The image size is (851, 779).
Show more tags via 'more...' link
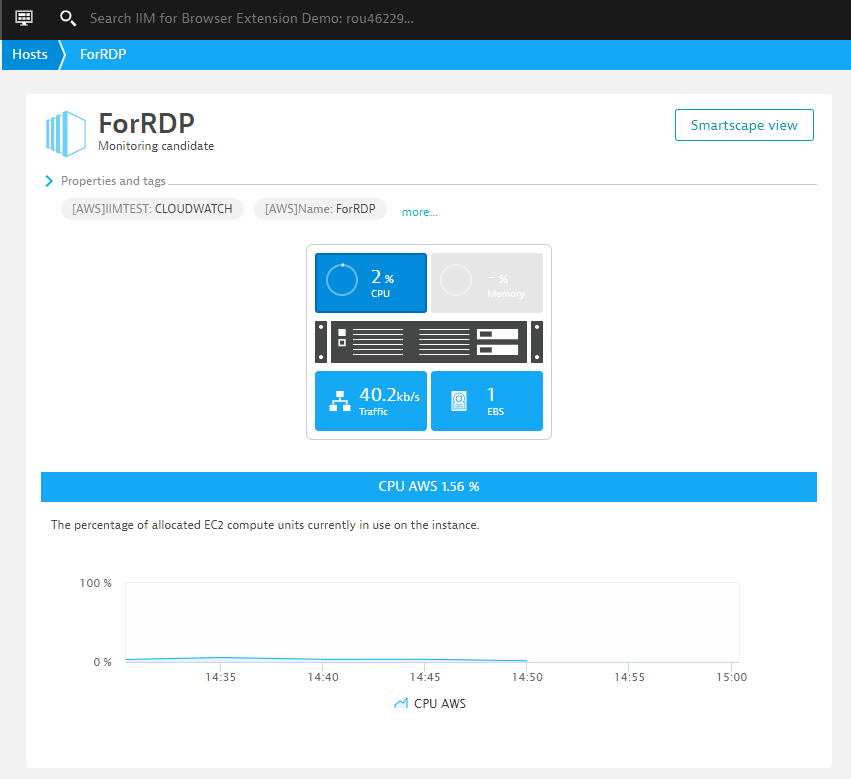click(x=420, y=212)
